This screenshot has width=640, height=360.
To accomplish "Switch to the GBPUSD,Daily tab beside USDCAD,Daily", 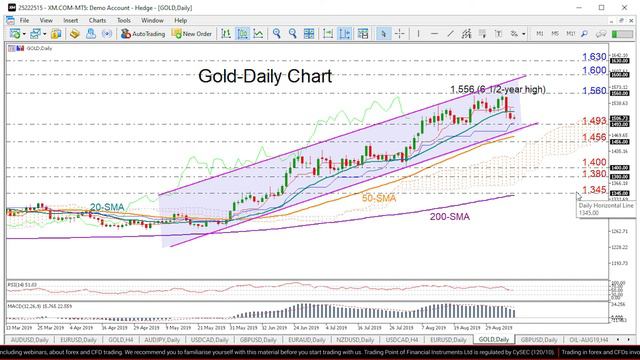I will [258, 340].
